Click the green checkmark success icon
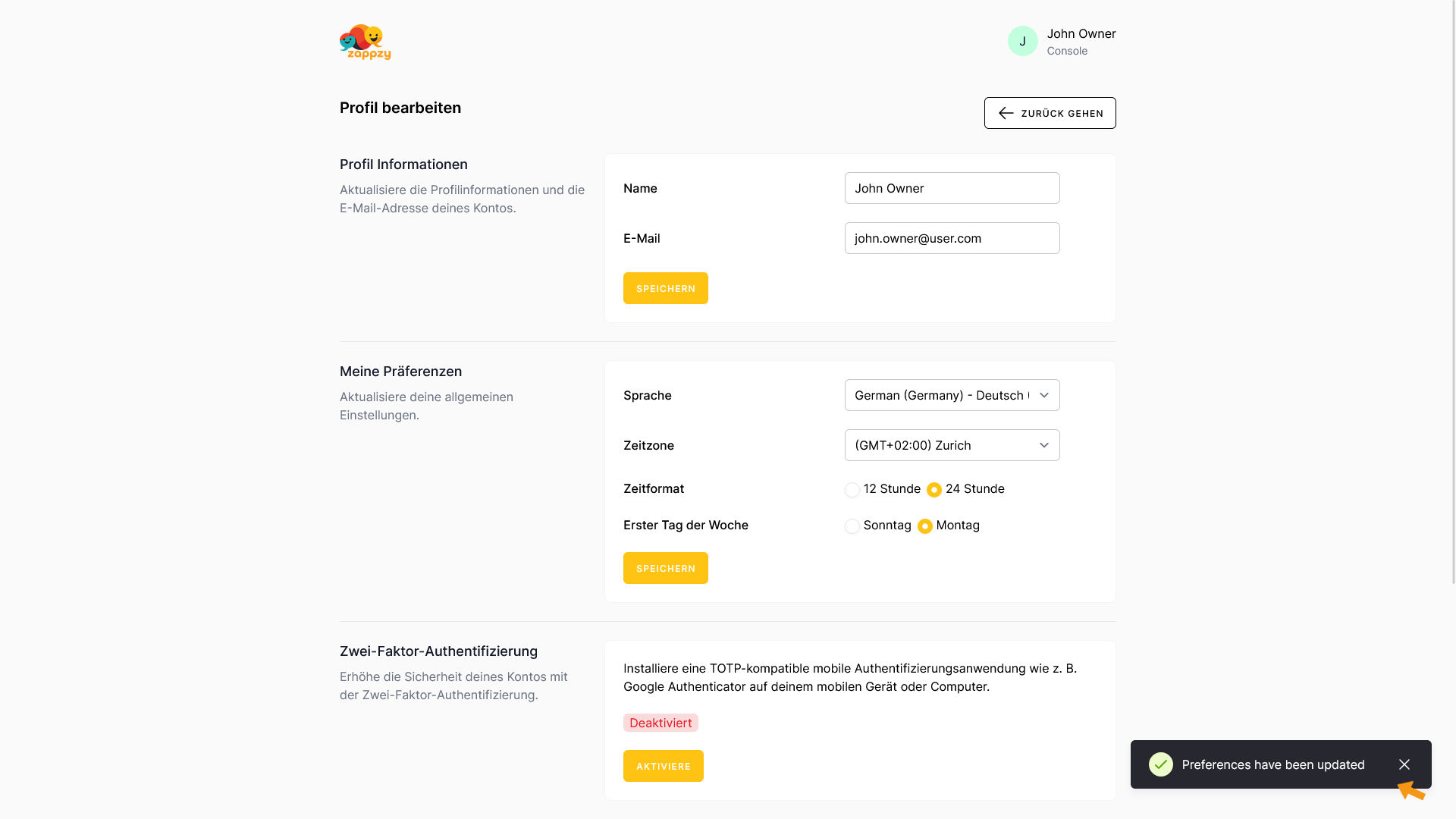Screen dimensions: 1456x819 (1160, 764)
